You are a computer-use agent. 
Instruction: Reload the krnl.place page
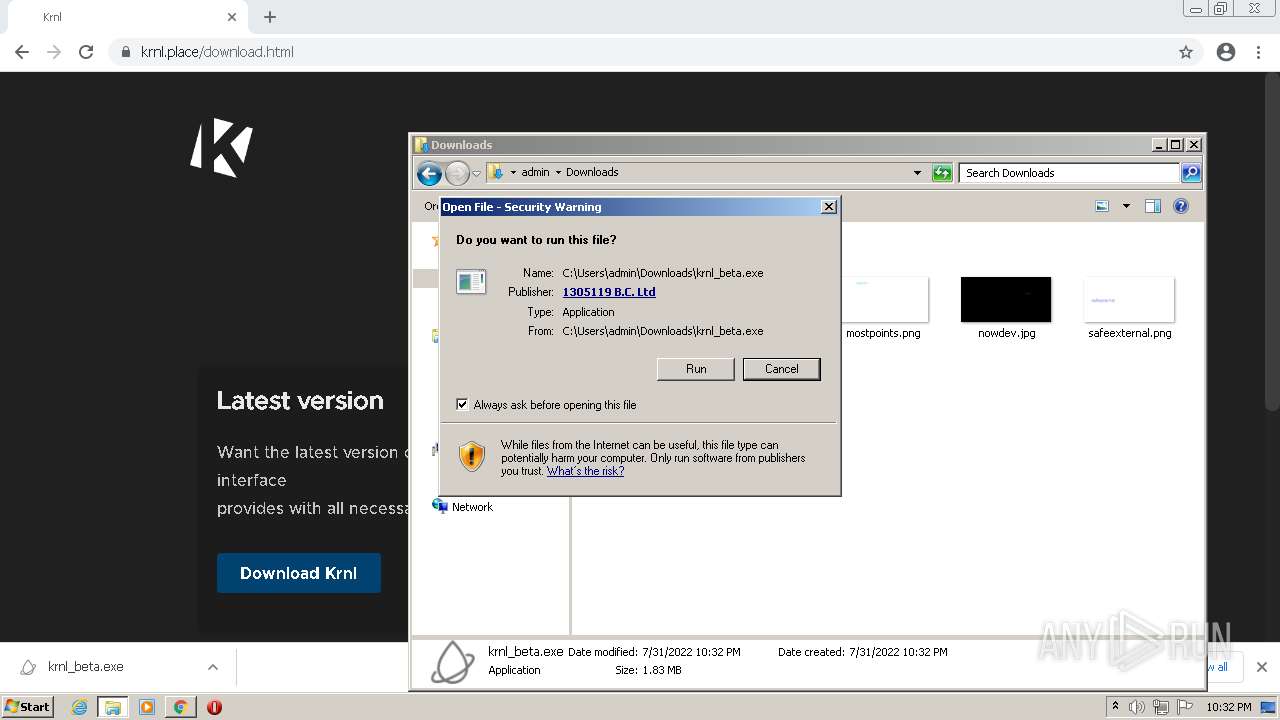(x=86, y=52)
